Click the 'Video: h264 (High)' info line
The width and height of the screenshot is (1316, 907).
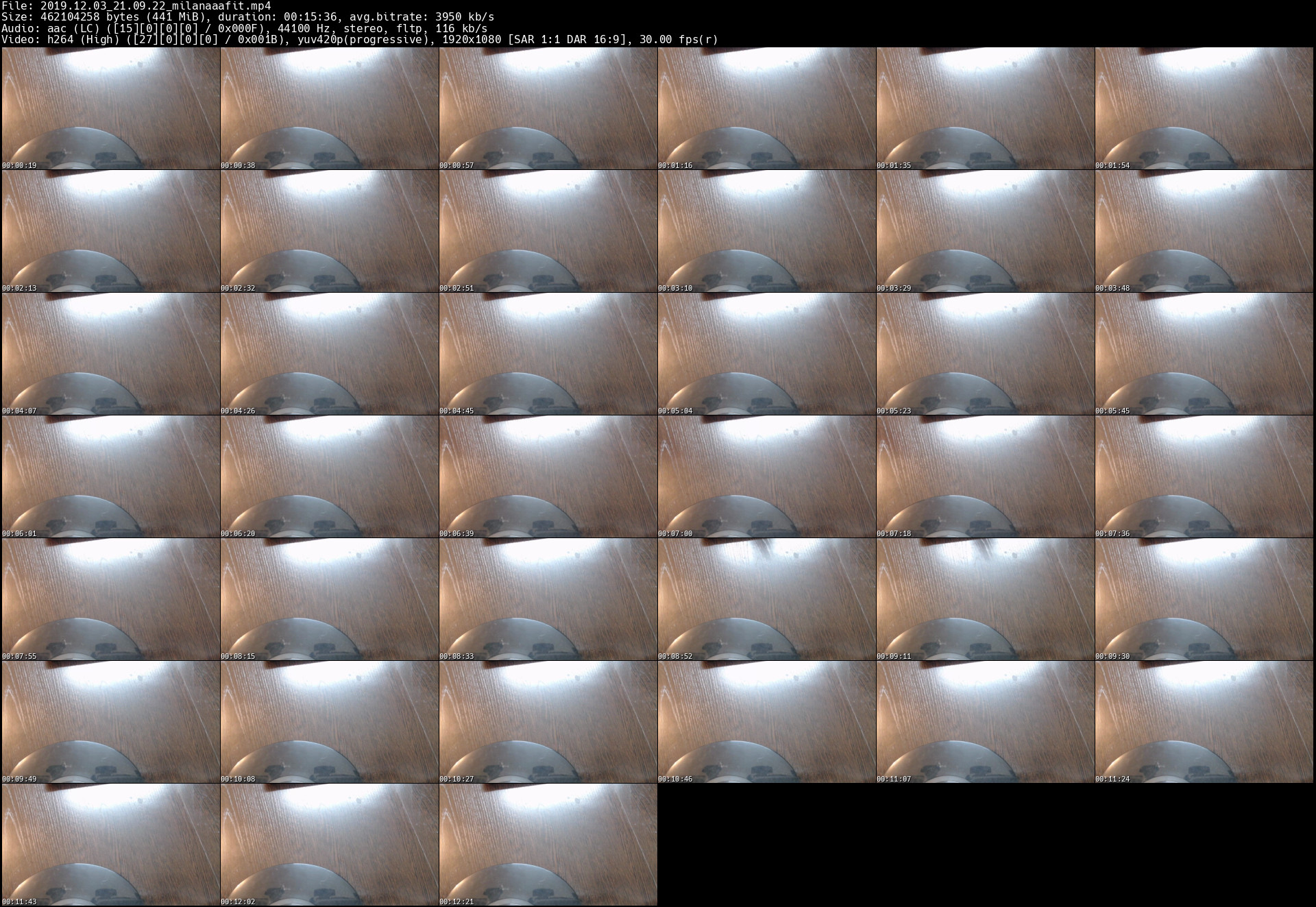(360, 39)
